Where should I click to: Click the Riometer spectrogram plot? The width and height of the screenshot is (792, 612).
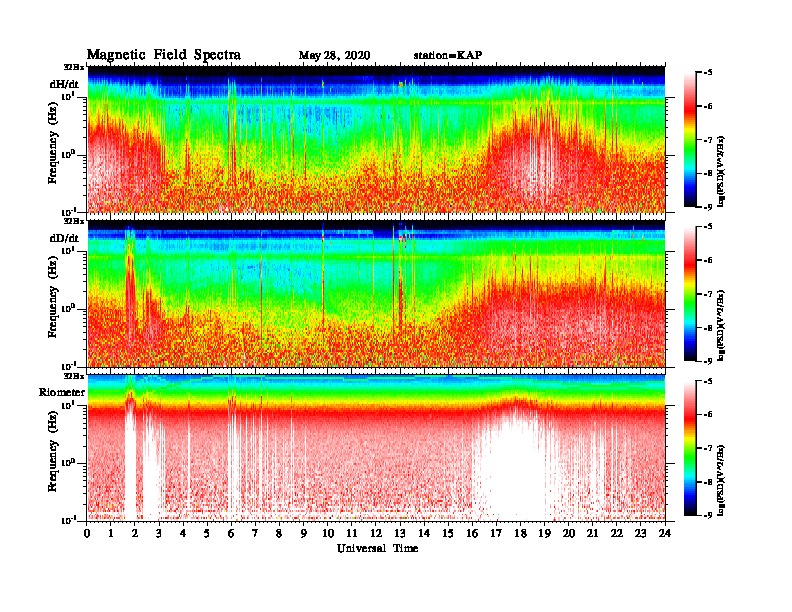(376, 448)
